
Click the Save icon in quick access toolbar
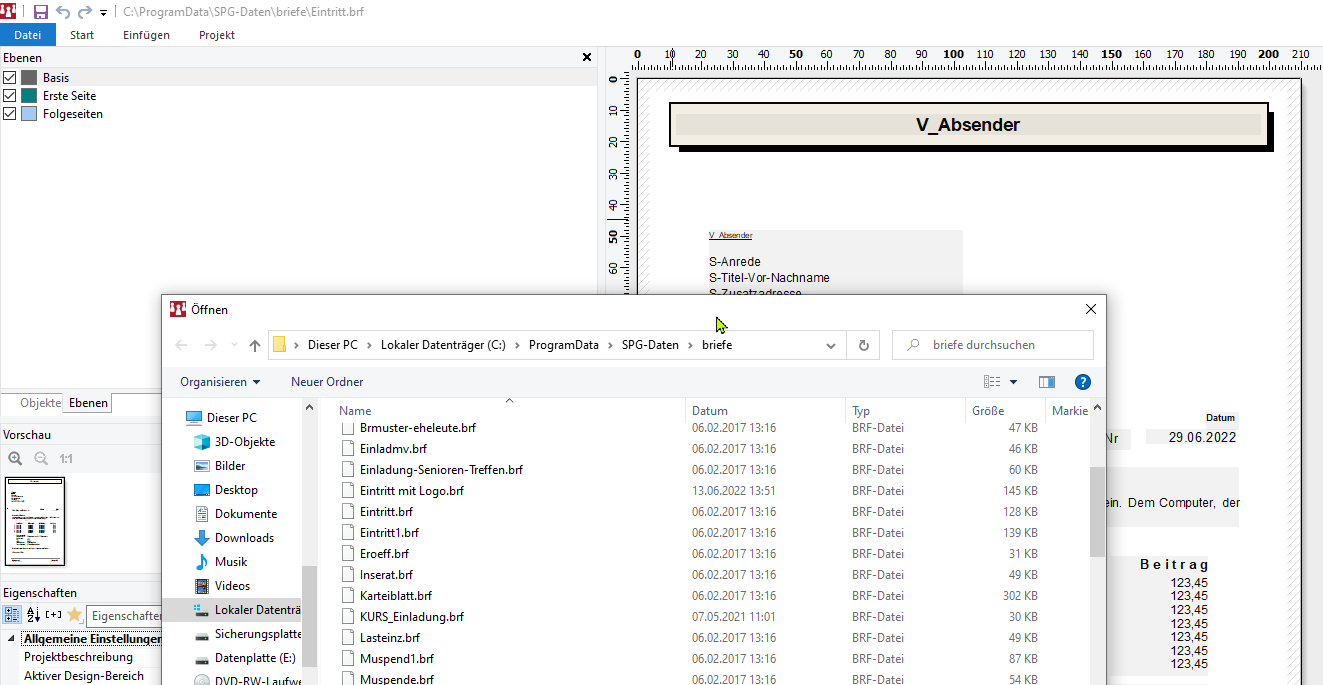click(x=41, y=12)
